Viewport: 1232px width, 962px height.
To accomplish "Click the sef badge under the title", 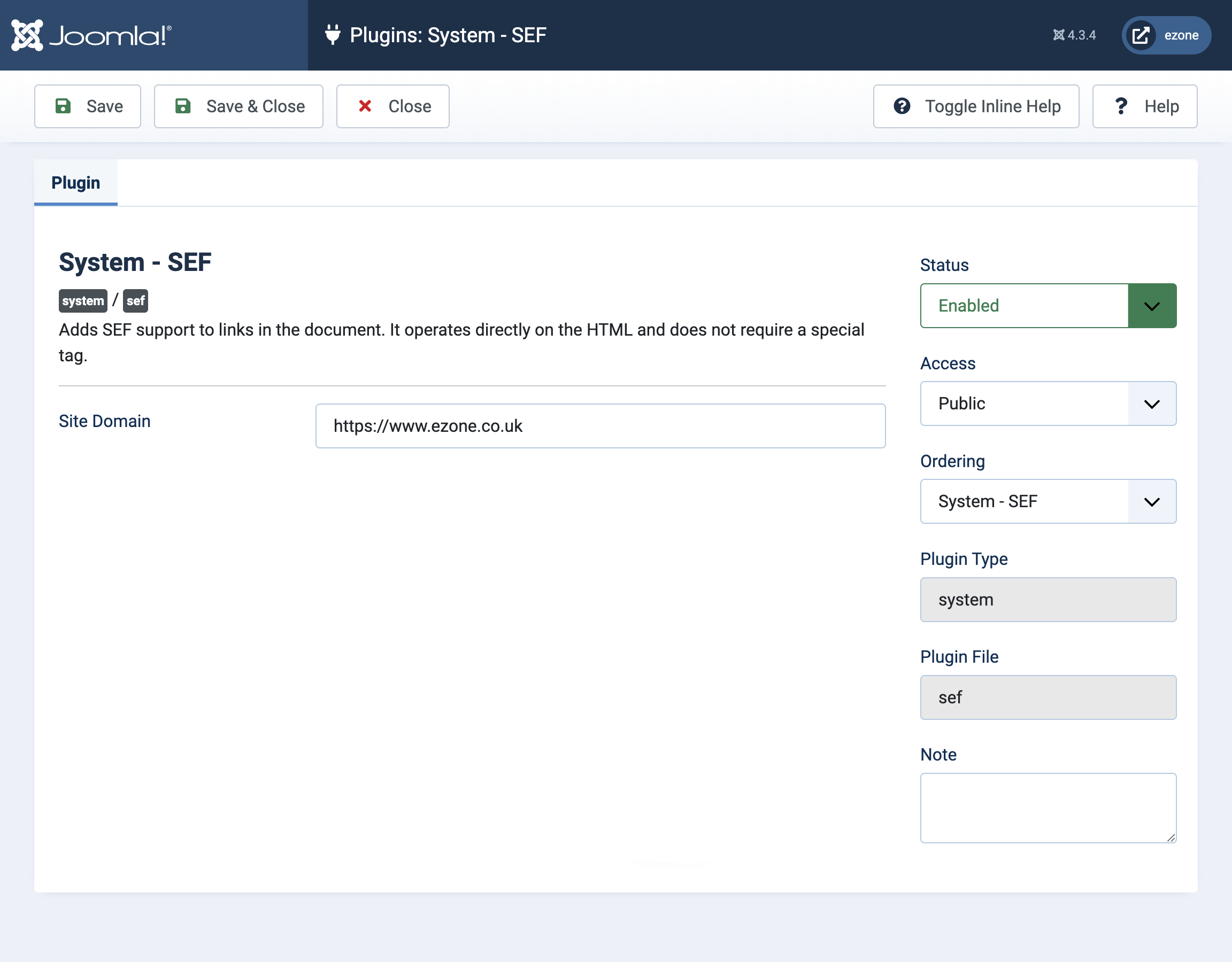I will click(x=135, y=300).
